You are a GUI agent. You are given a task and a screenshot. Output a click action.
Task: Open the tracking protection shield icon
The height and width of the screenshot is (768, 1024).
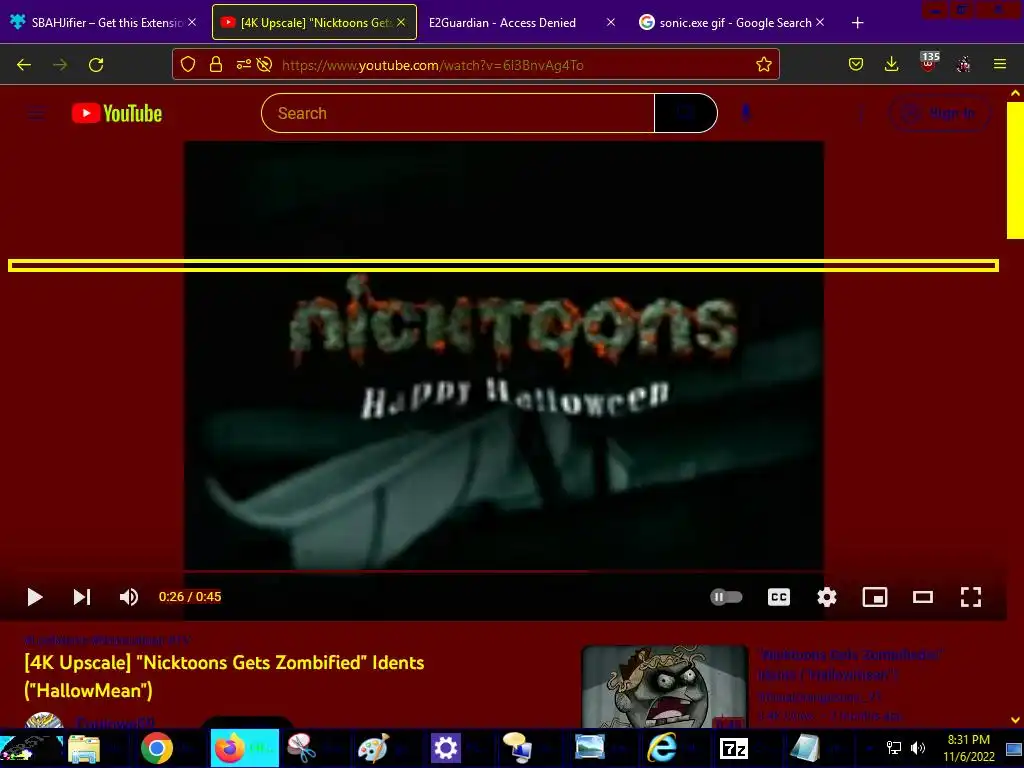[x=188, y=64]
